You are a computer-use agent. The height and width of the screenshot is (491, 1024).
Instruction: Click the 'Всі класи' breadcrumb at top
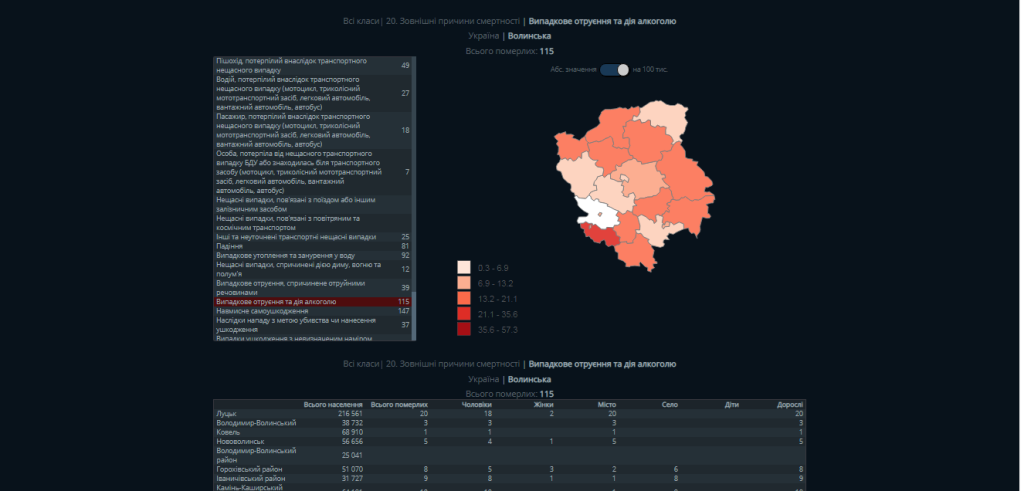361,20
